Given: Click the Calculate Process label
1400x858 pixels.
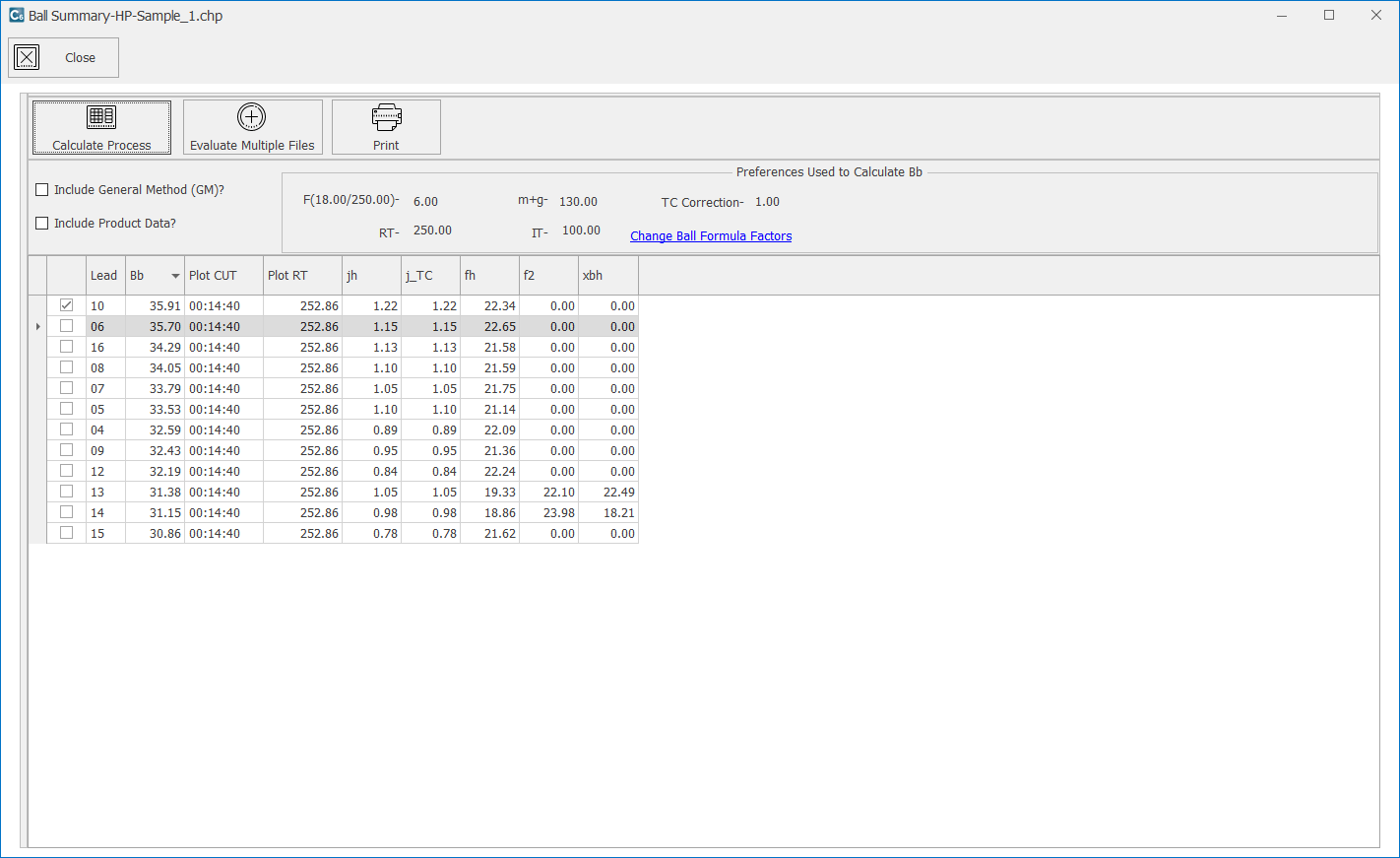Looking at the screenshot, I should (101, 145).
